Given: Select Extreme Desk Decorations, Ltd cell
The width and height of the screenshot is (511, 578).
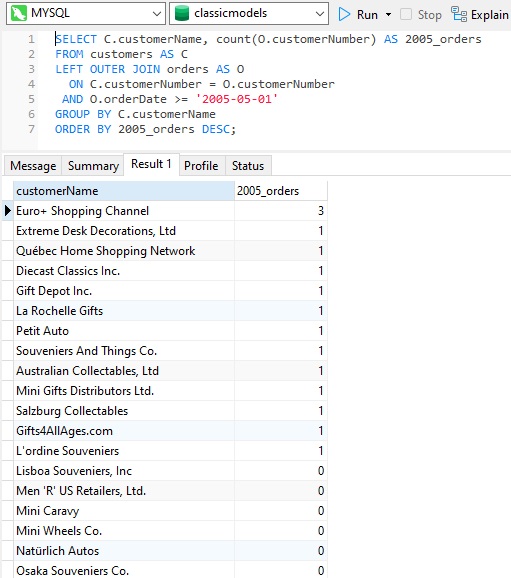Looking at the screenshot, I should [124, 231].
